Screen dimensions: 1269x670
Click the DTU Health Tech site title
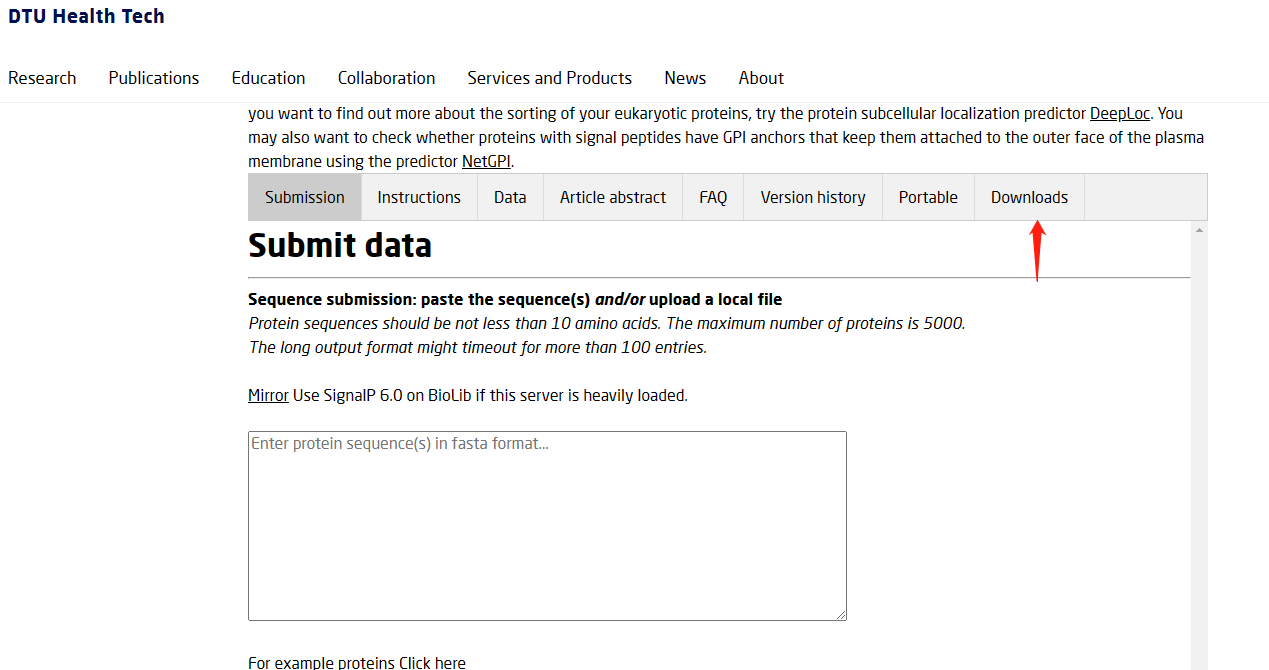[86, 16]
